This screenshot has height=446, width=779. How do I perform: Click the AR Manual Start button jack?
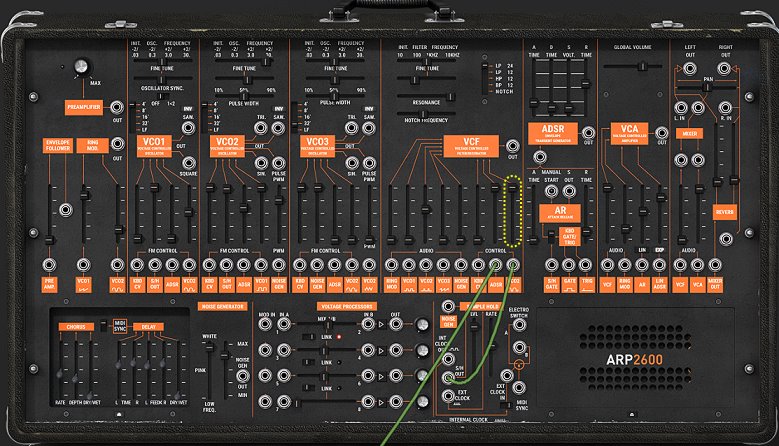click(551, 191)
